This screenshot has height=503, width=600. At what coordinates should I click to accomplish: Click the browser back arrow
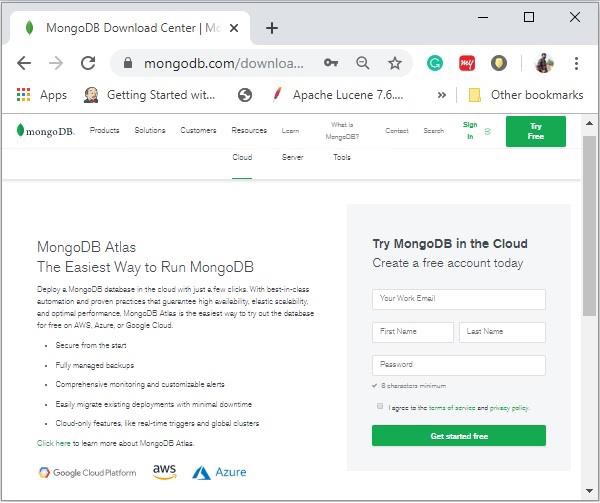24,63
